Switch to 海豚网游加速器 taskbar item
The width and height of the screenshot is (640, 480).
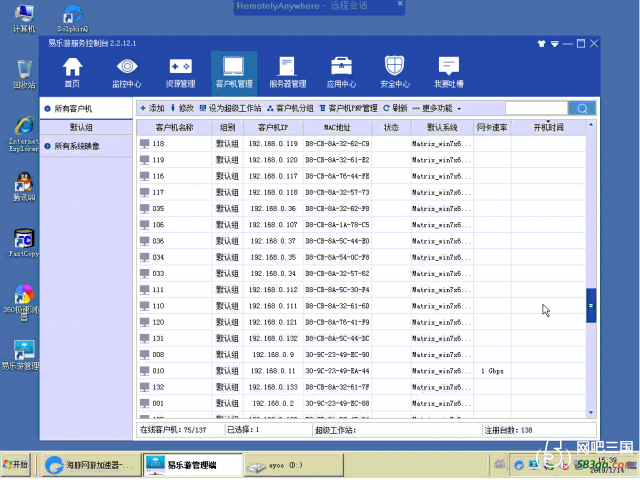(91, 464)
